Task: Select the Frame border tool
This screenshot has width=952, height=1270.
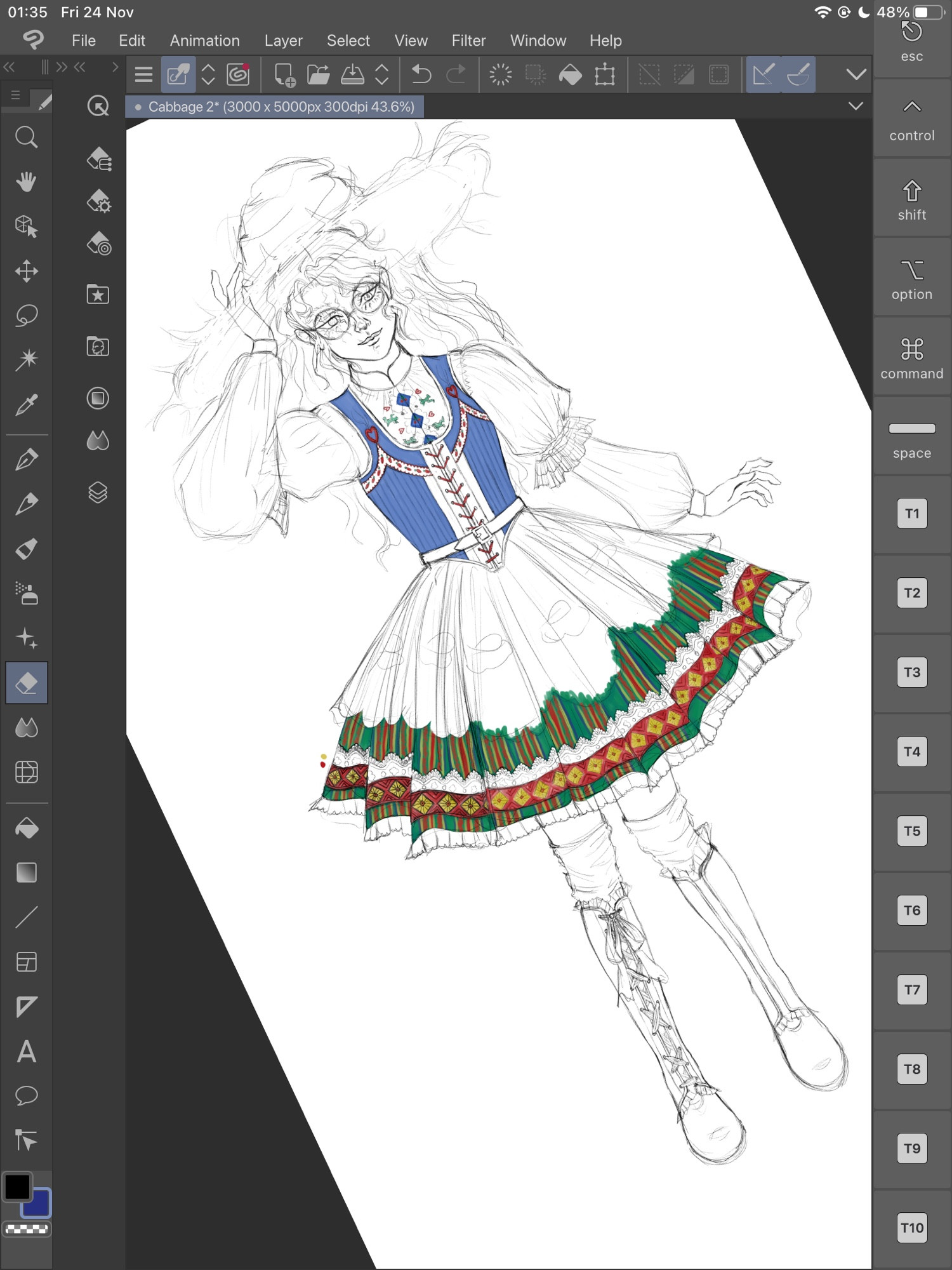Action: 26,962
